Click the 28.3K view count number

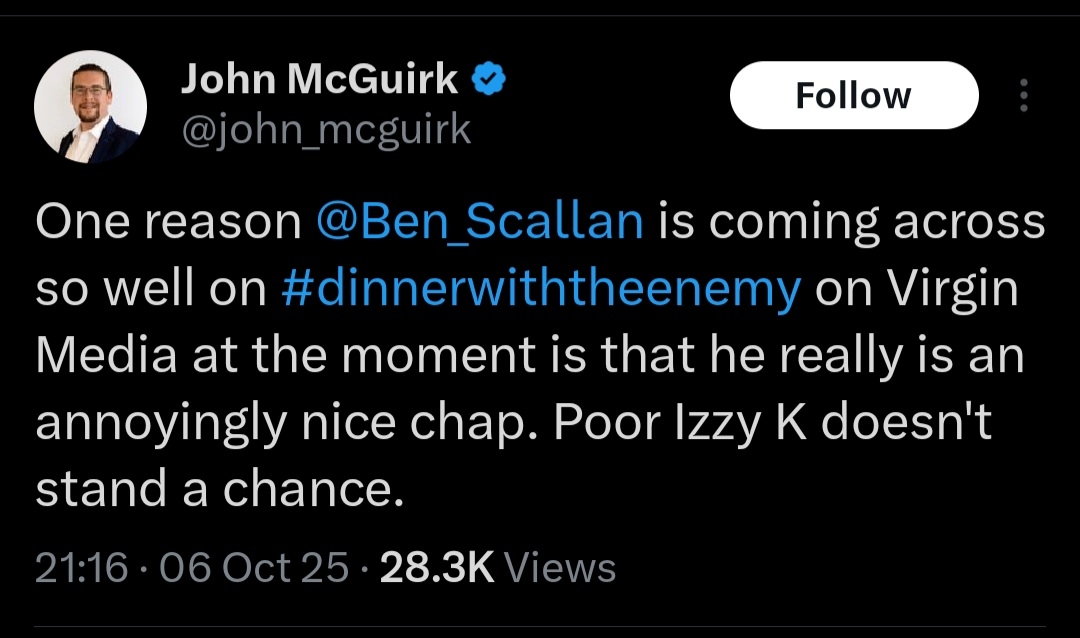[437, 568]
